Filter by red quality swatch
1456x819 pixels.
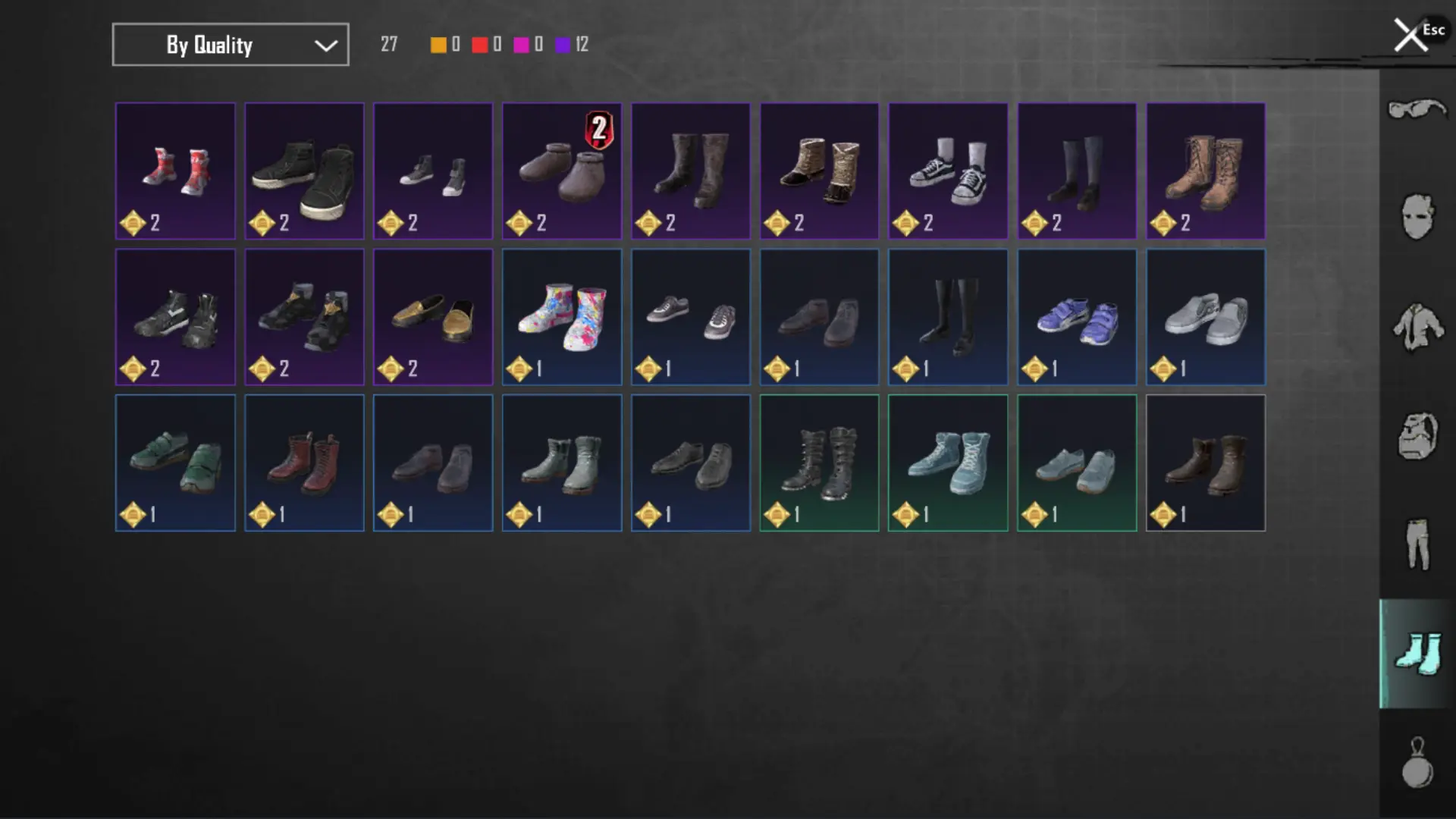coord(480,45)
